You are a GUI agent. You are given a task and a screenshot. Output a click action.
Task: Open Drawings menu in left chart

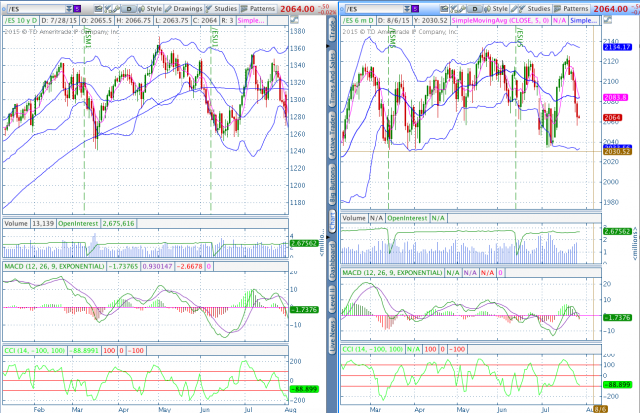[184, 9]
